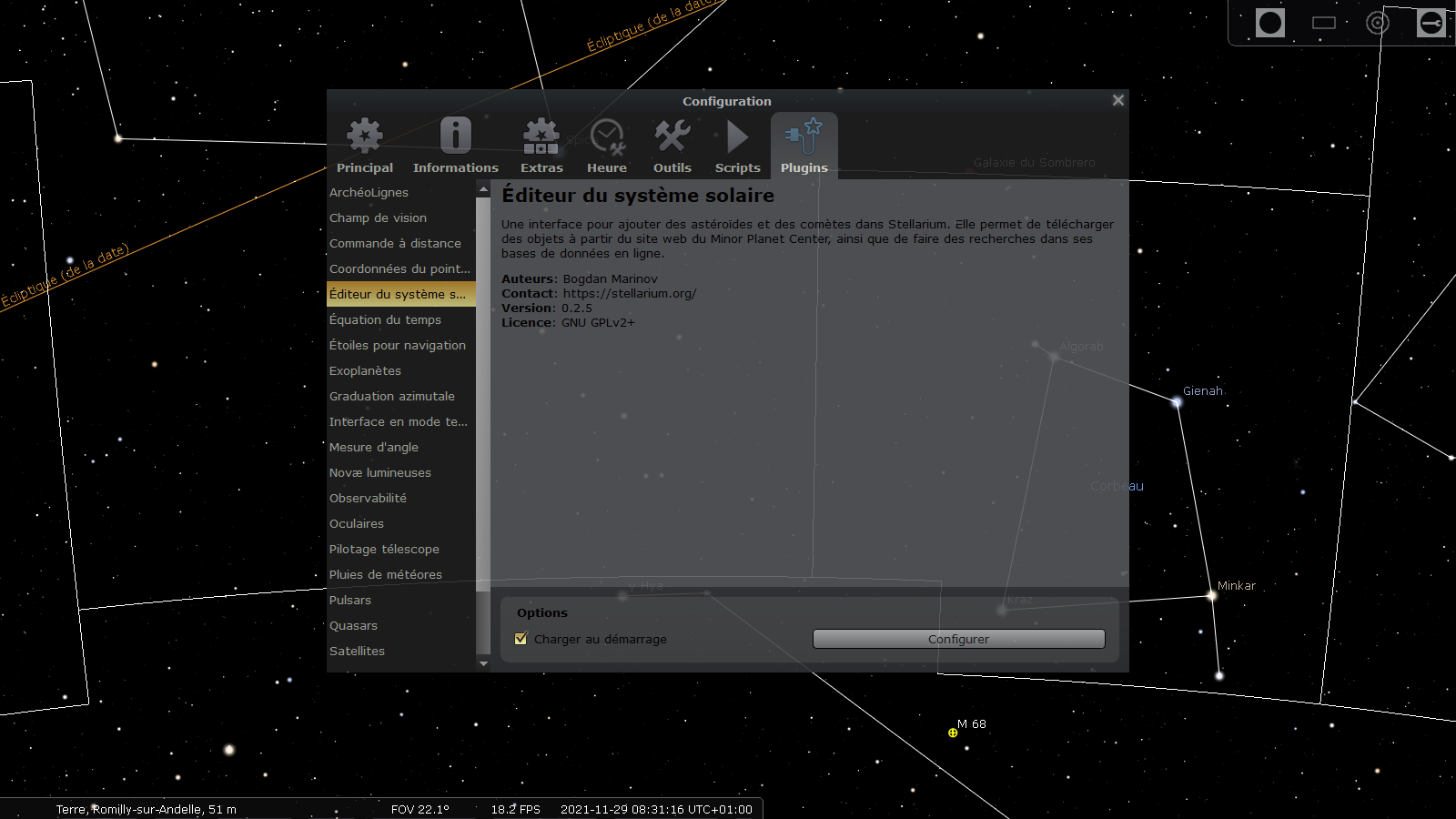The image size is (1456, 819).
Task: Toggle the CCD sensor frame icon
Action: (x=1323, y=24)
